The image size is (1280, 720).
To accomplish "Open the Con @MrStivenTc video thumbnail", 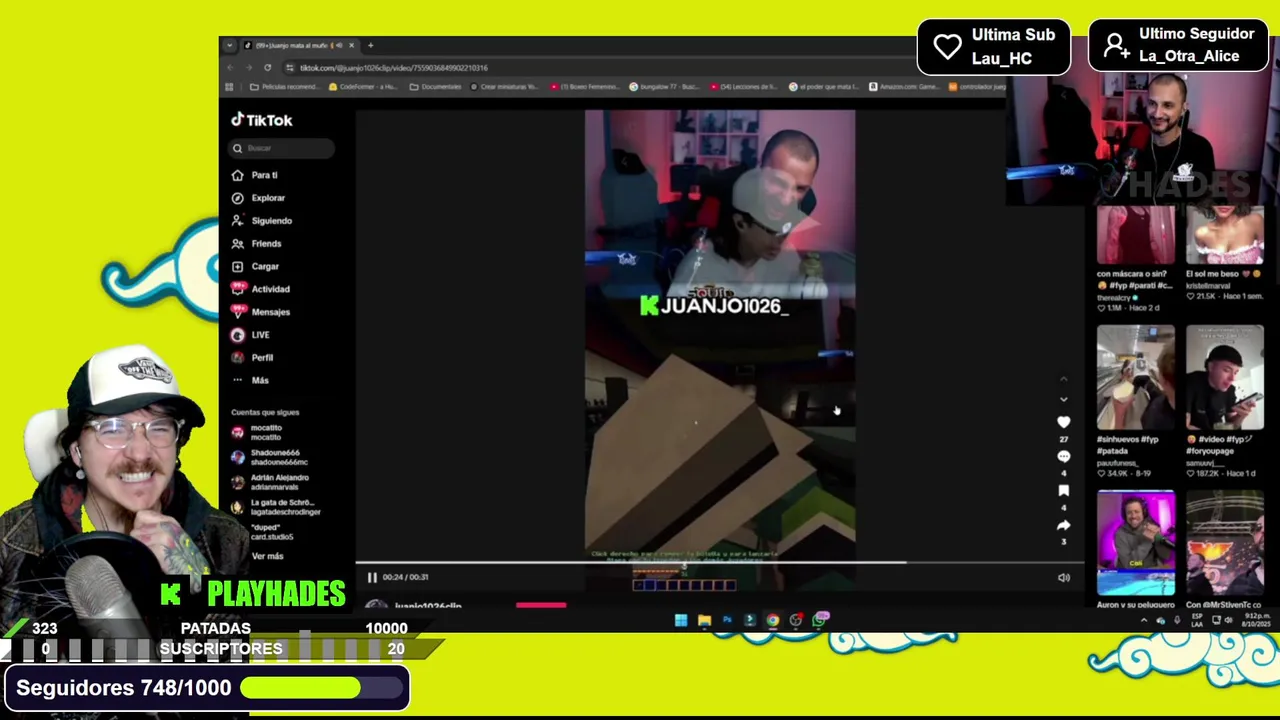I will point(1225,542).
